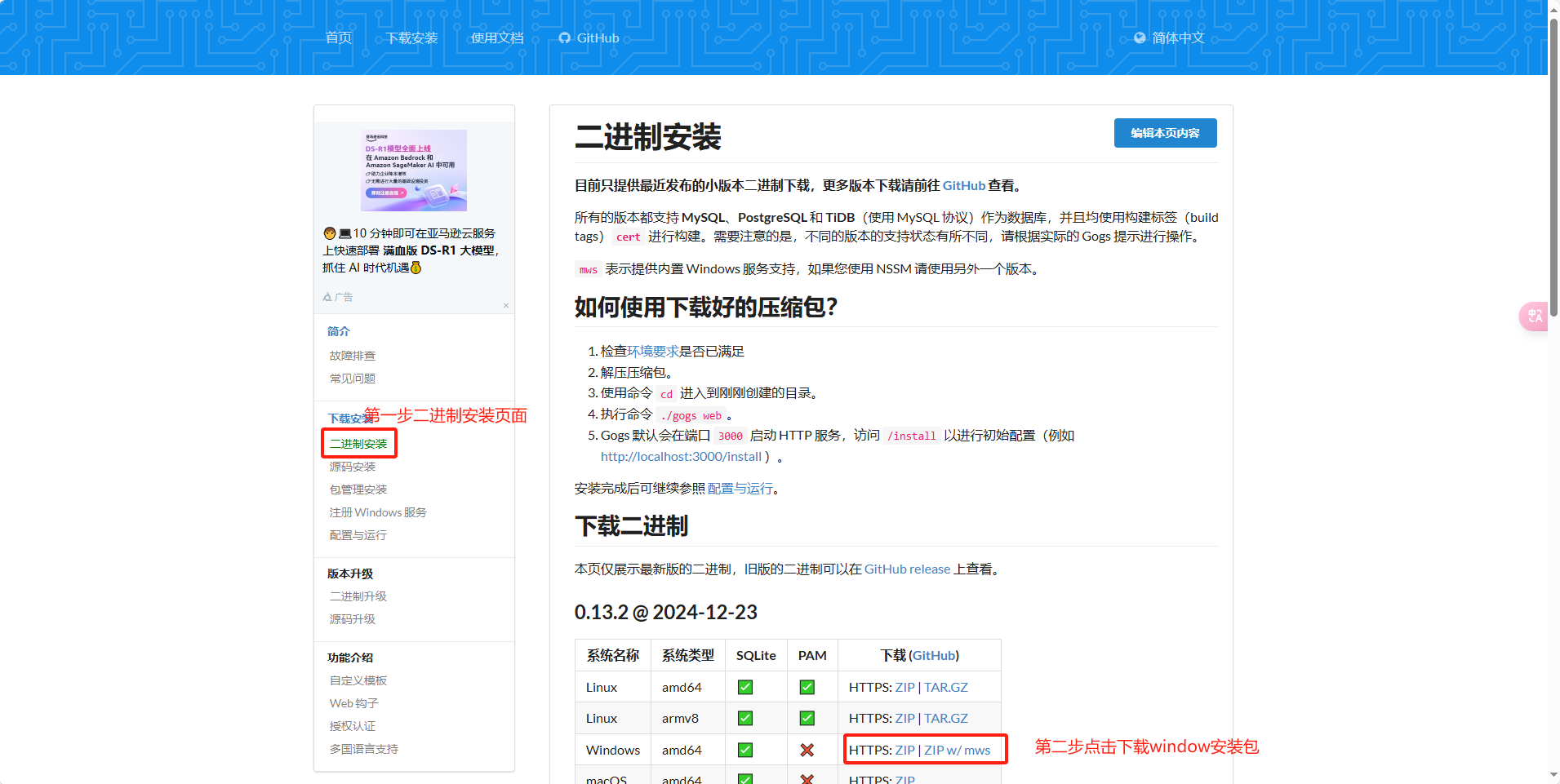This screenshot has height=784, width=1560.
Task: Click the green check in Windows SQLite cell
Action: tap(745, 750)
